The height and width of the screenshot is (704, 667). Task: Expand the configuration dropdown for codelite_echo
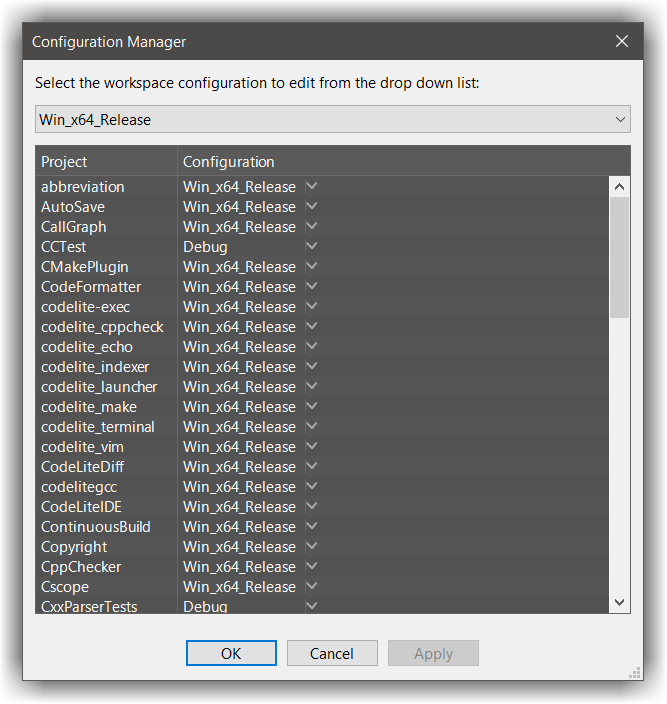coord(312,346)
